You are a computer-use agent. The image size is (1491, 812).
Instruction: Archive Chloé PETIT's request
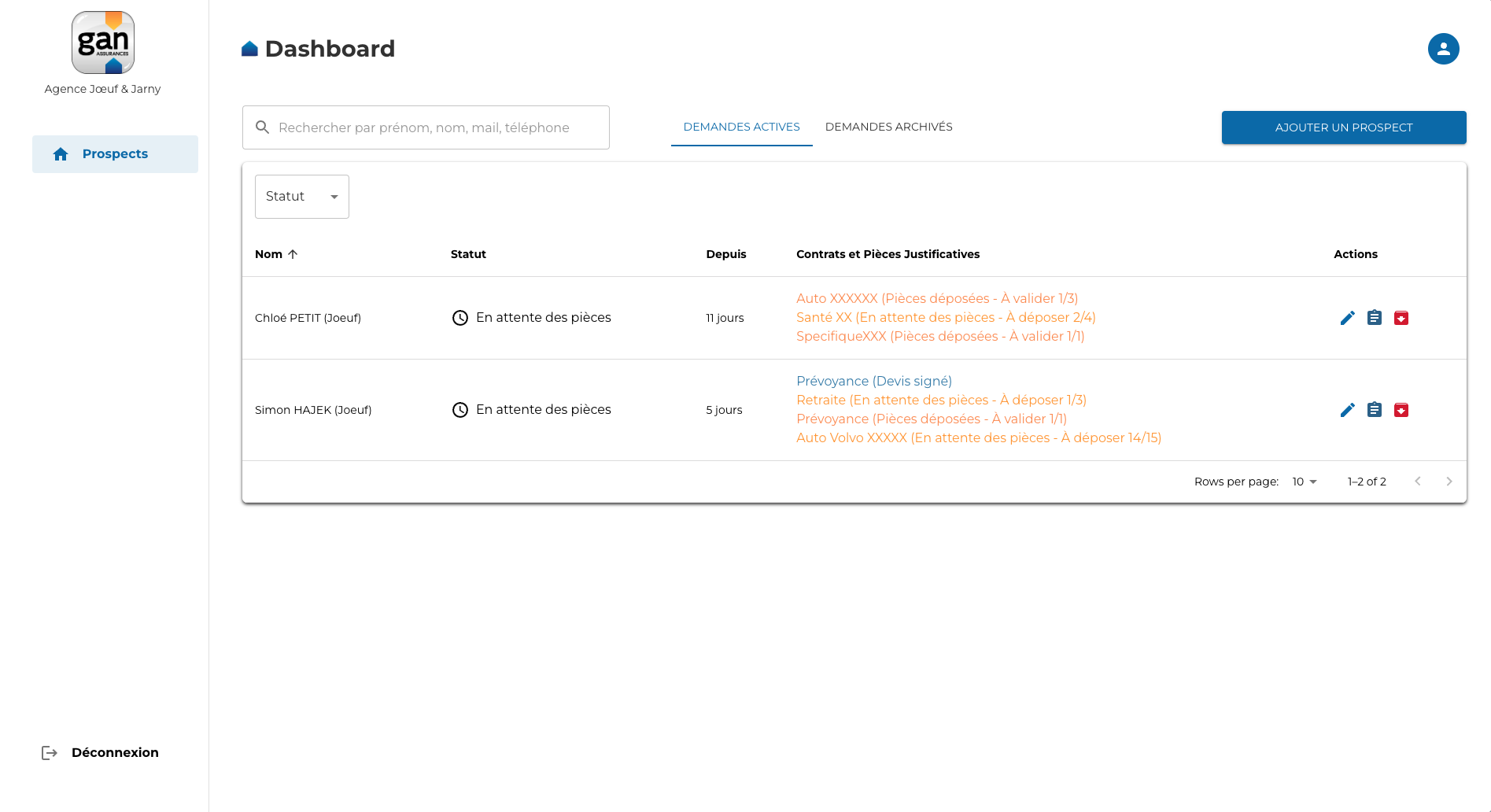tap(1401, 318)
